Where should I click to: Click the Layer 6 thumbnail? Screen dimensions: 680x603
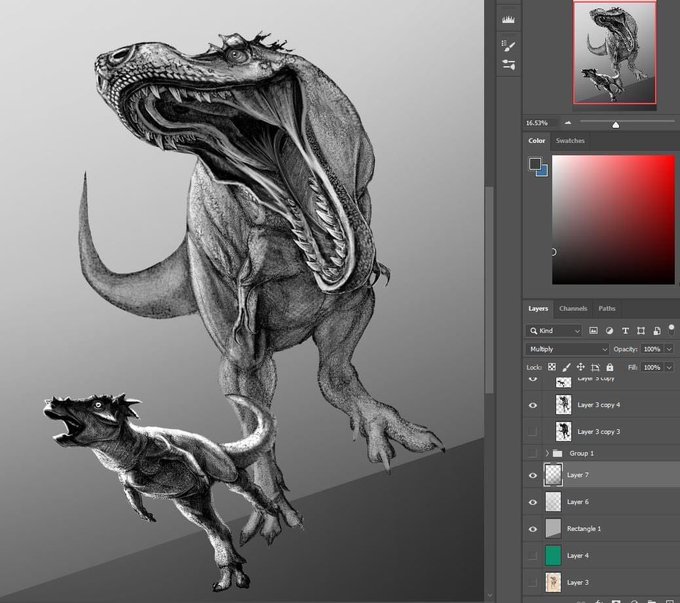coord(553,502)
